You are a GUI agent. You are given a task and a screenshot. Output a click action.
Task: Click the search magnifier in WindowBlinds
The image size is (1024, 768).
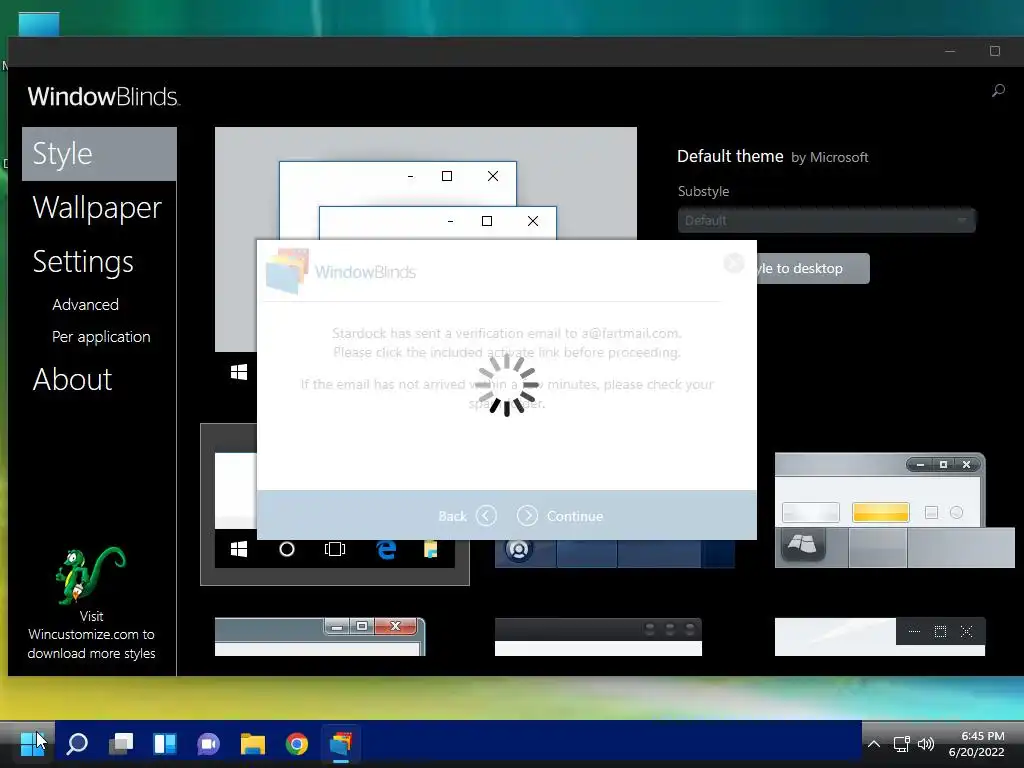tap(998, 91)
